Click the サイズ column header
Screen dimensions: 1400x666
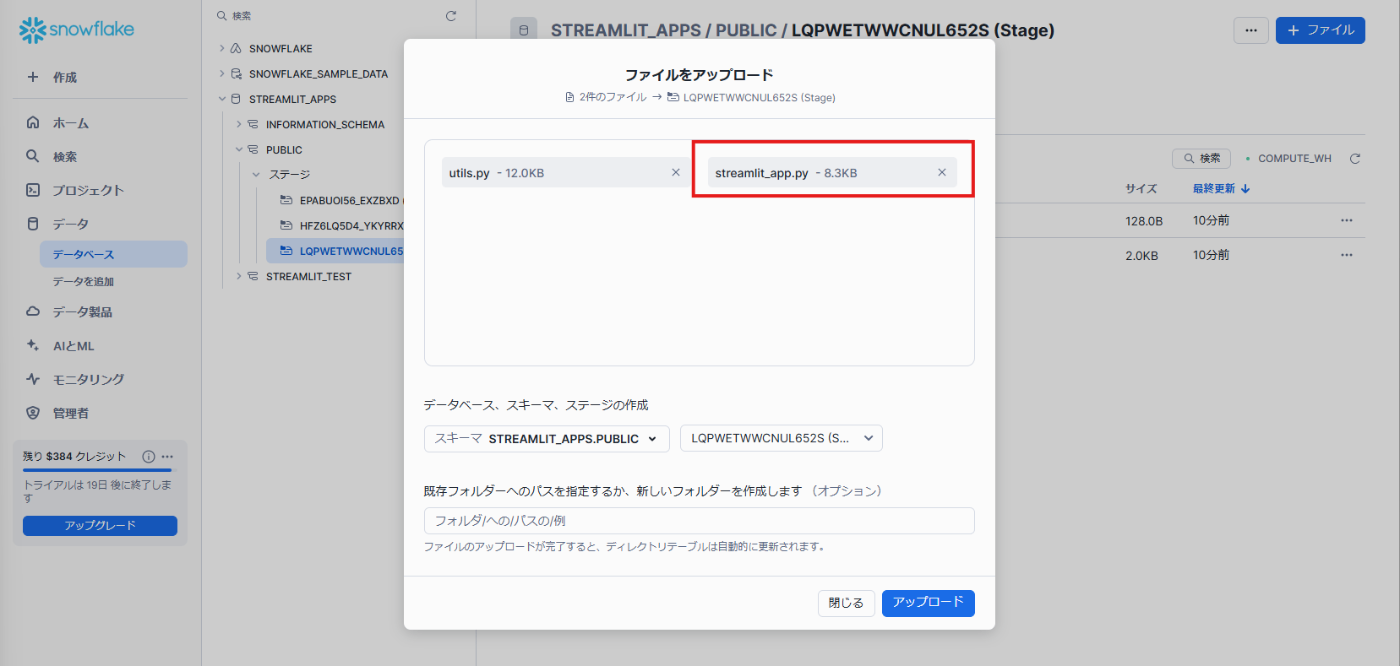click(1140, 188)
